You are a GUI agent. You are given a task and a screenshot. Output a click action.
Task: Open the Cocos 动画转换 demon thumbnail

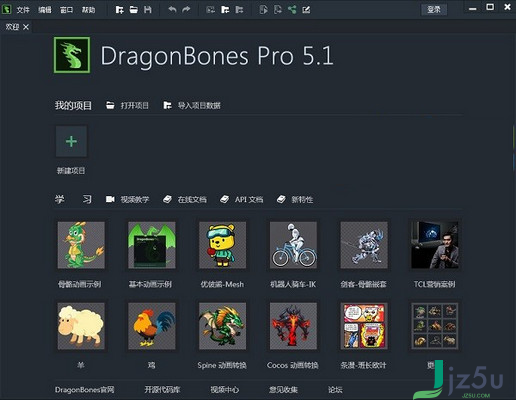[x=293, y=326]
